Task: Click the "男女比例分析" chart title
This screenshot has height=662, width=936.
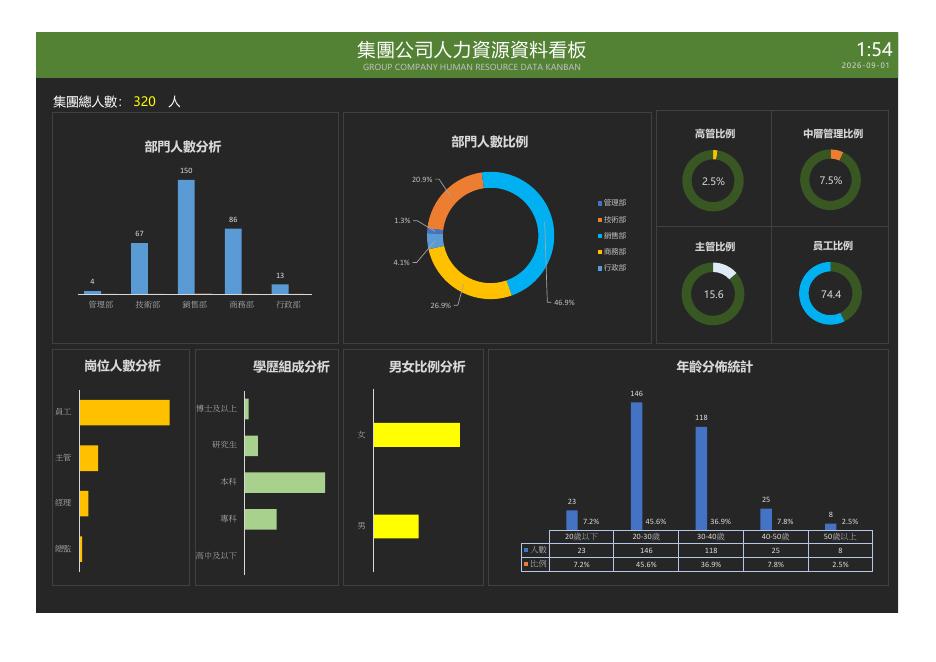Action: [427, 367]
